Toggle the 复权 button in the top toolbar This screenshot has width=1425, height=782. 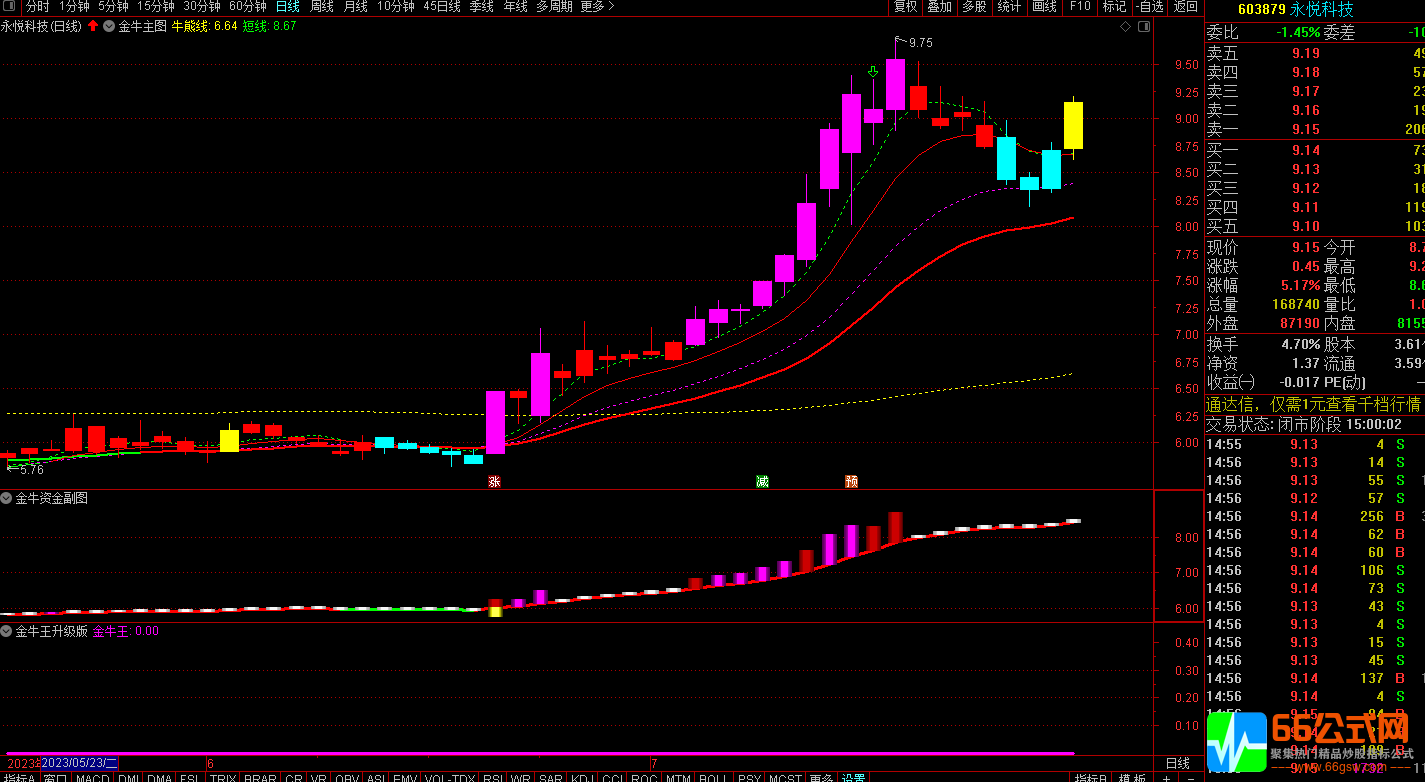905,6
